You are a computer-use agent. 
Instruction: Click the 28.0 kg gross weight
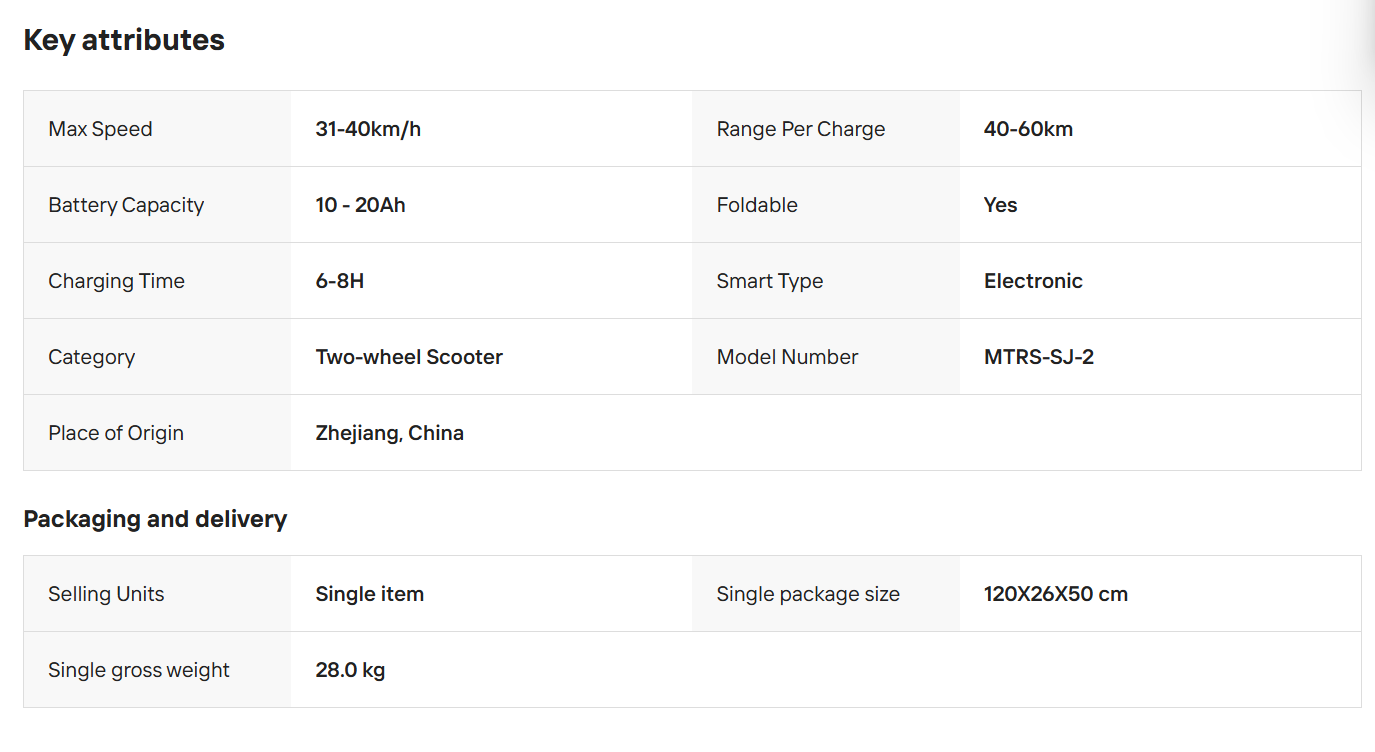coord(350,670)
